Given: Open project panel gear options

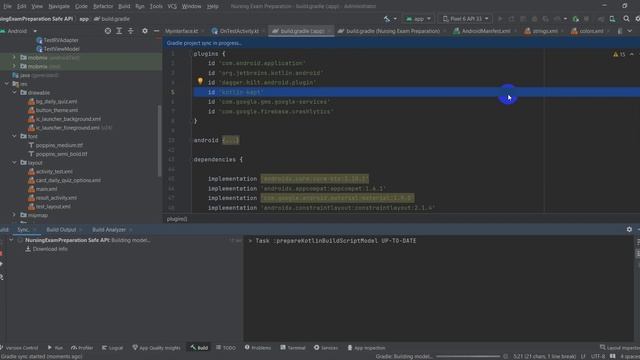Looking at the screenshot, I should tap(144, 31).
